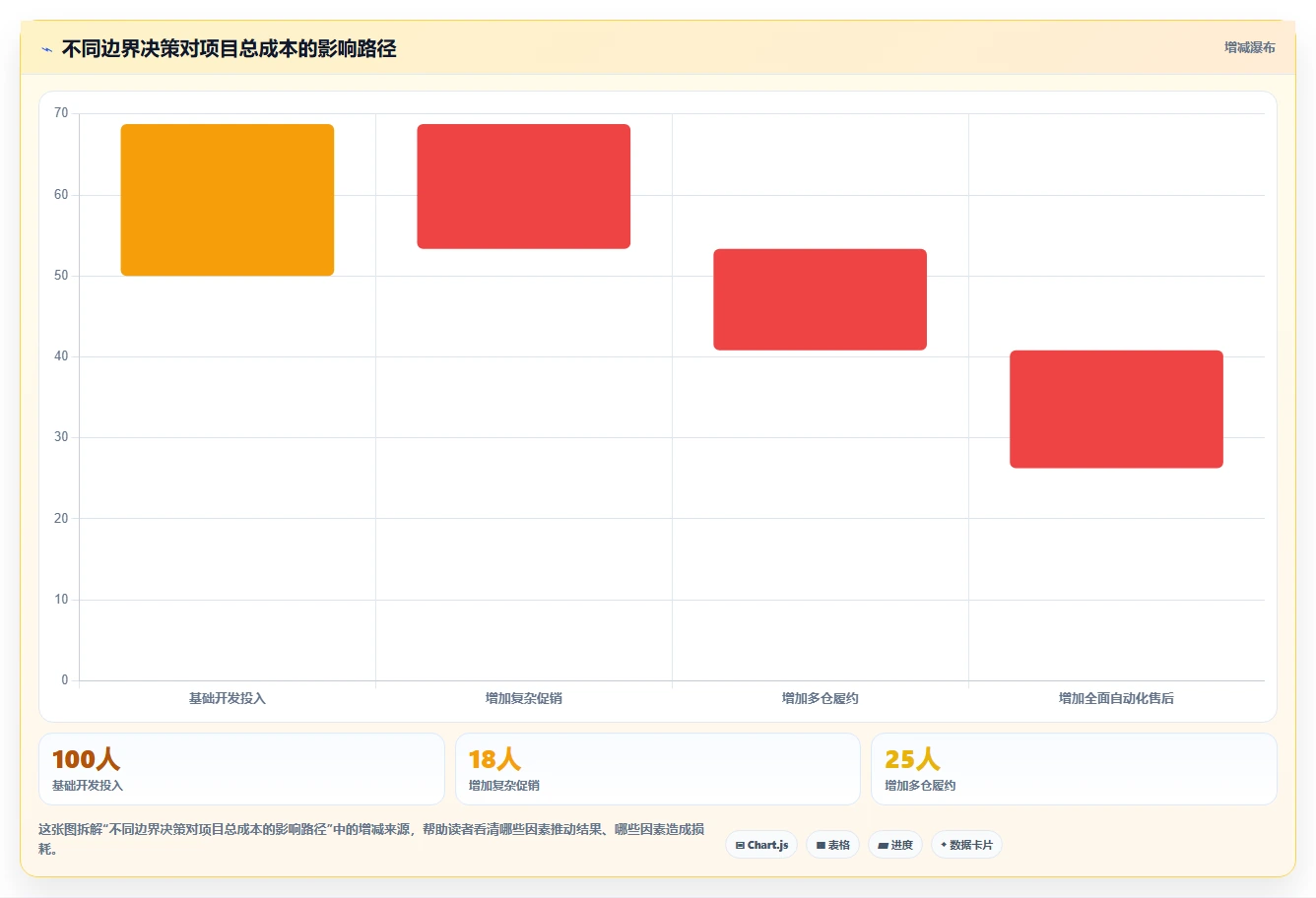The image size is (1316, 898).
Task: Click y-axis value 60
Action: pyautogui.click(x=61, y=194)
